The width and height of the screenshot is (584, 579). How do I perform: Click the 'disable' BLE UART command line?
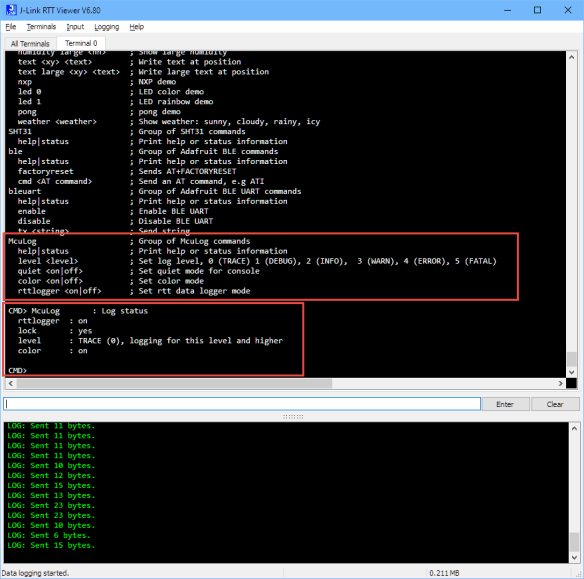coord(115,221)
